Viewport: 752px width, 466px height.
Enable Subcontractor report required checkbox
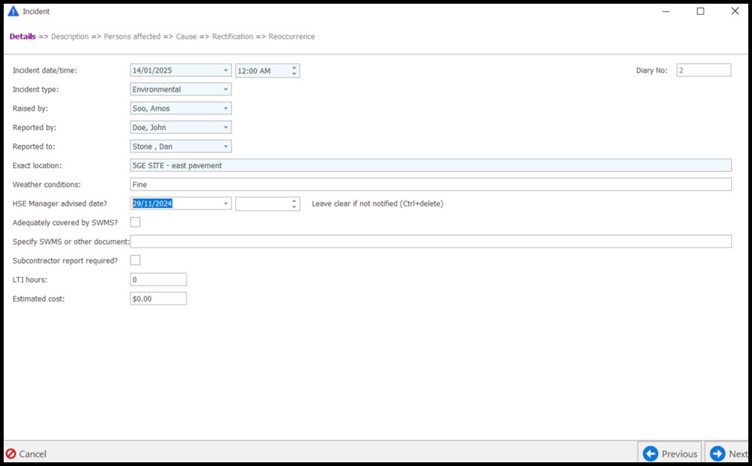pos(135,260)
